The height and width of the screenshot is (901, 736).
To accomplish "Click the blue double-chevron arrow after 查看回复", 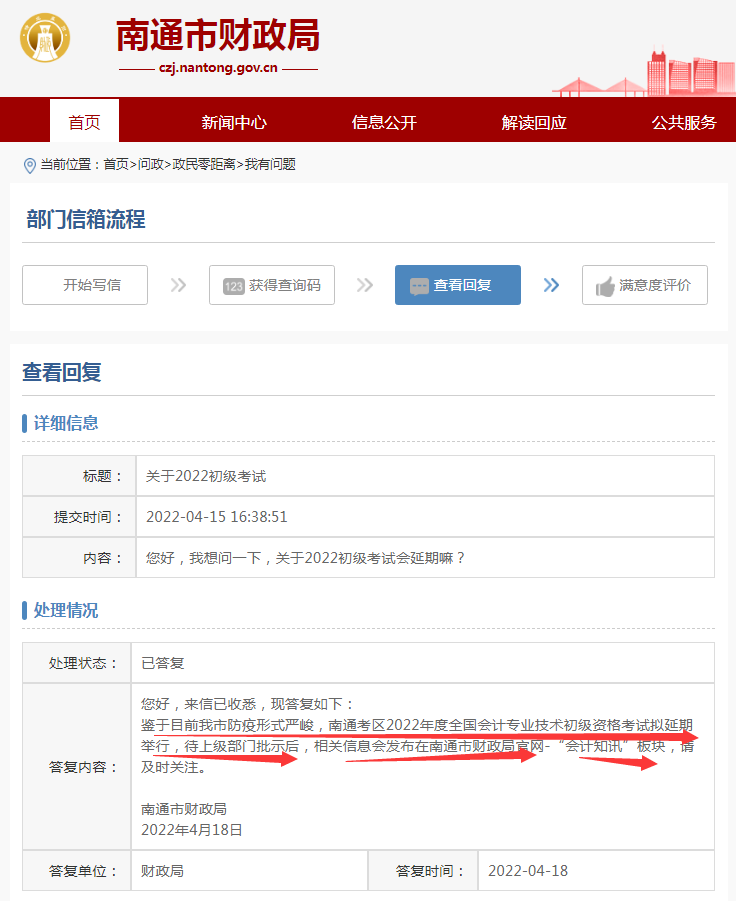I will (552, 285).
